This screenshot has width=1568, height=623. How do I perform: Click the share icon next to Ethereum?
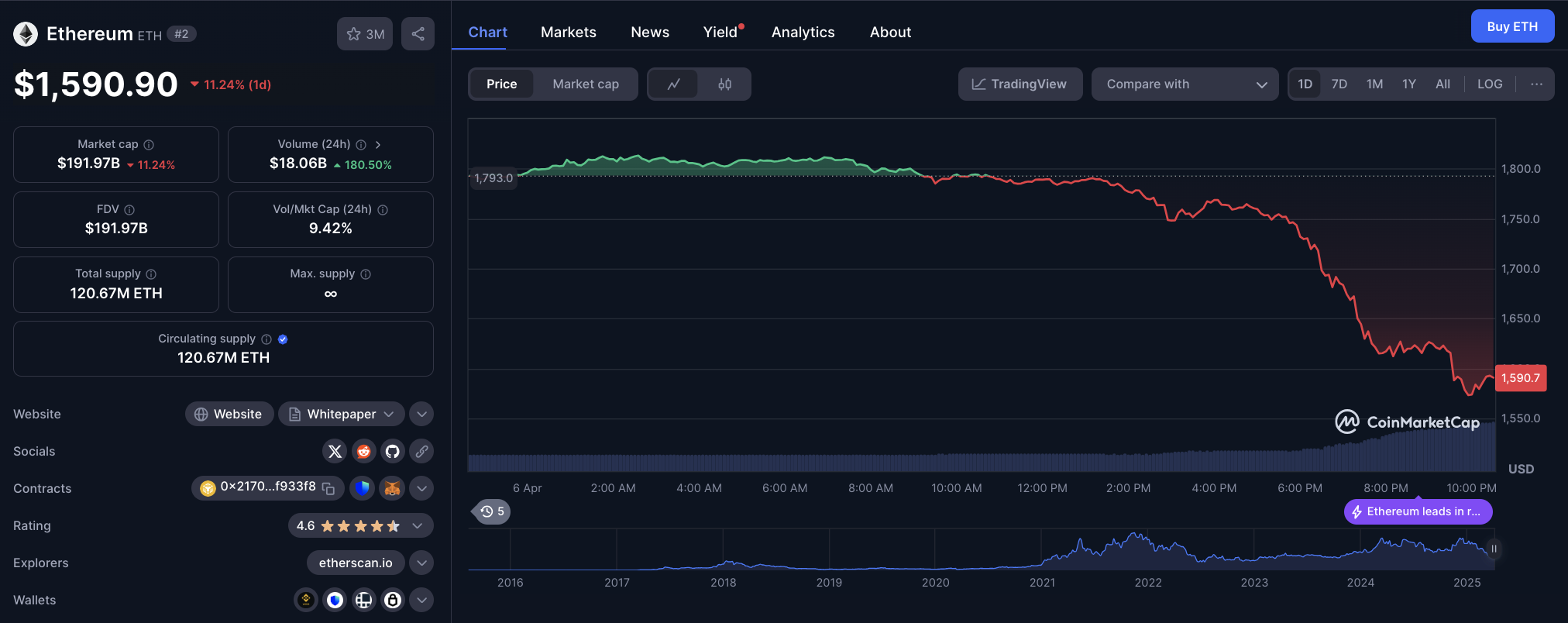(x=418, y=34)
